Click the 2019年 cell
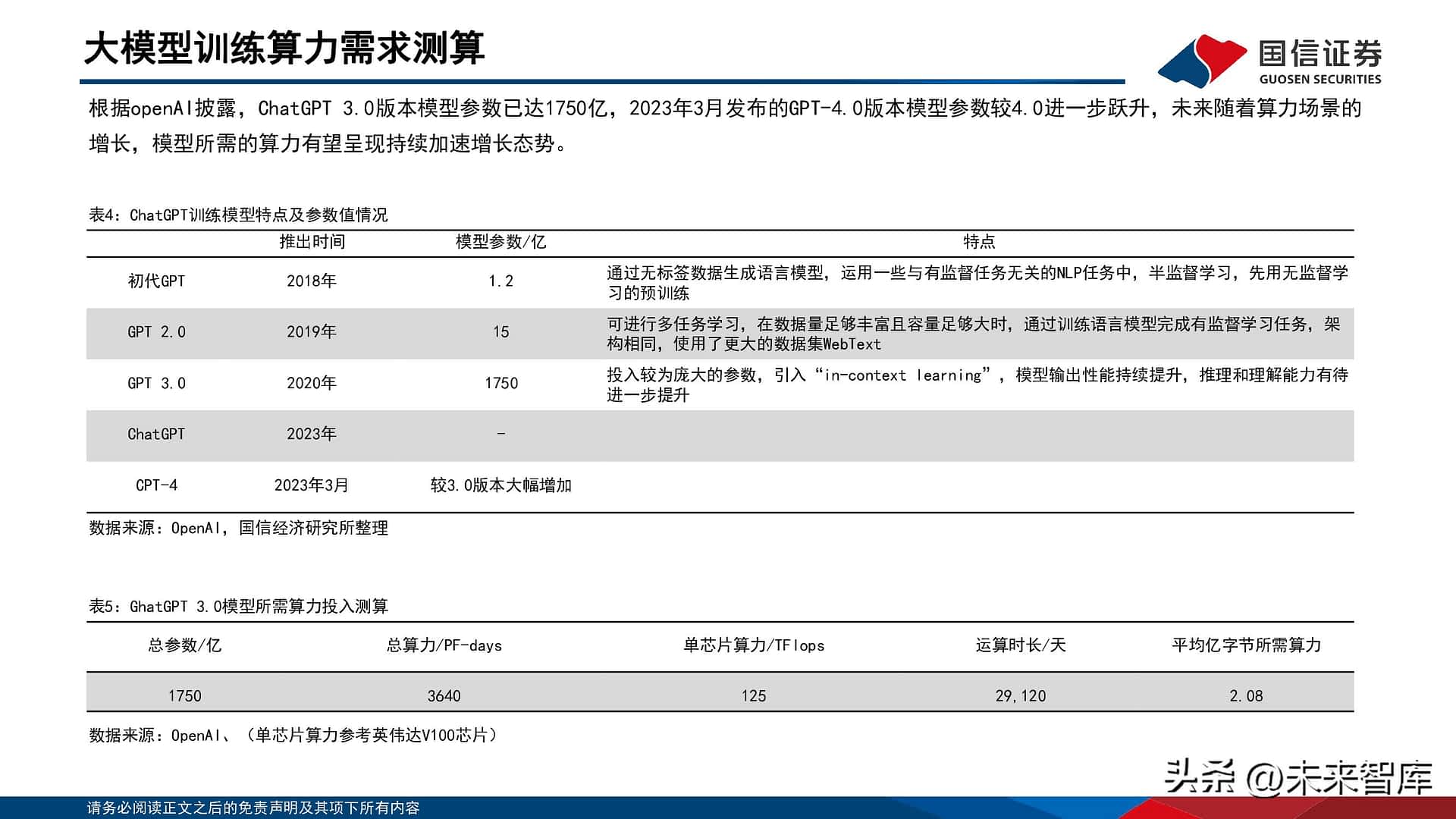The width and height of the screenshot is (1456, 819). pos(312,332)
